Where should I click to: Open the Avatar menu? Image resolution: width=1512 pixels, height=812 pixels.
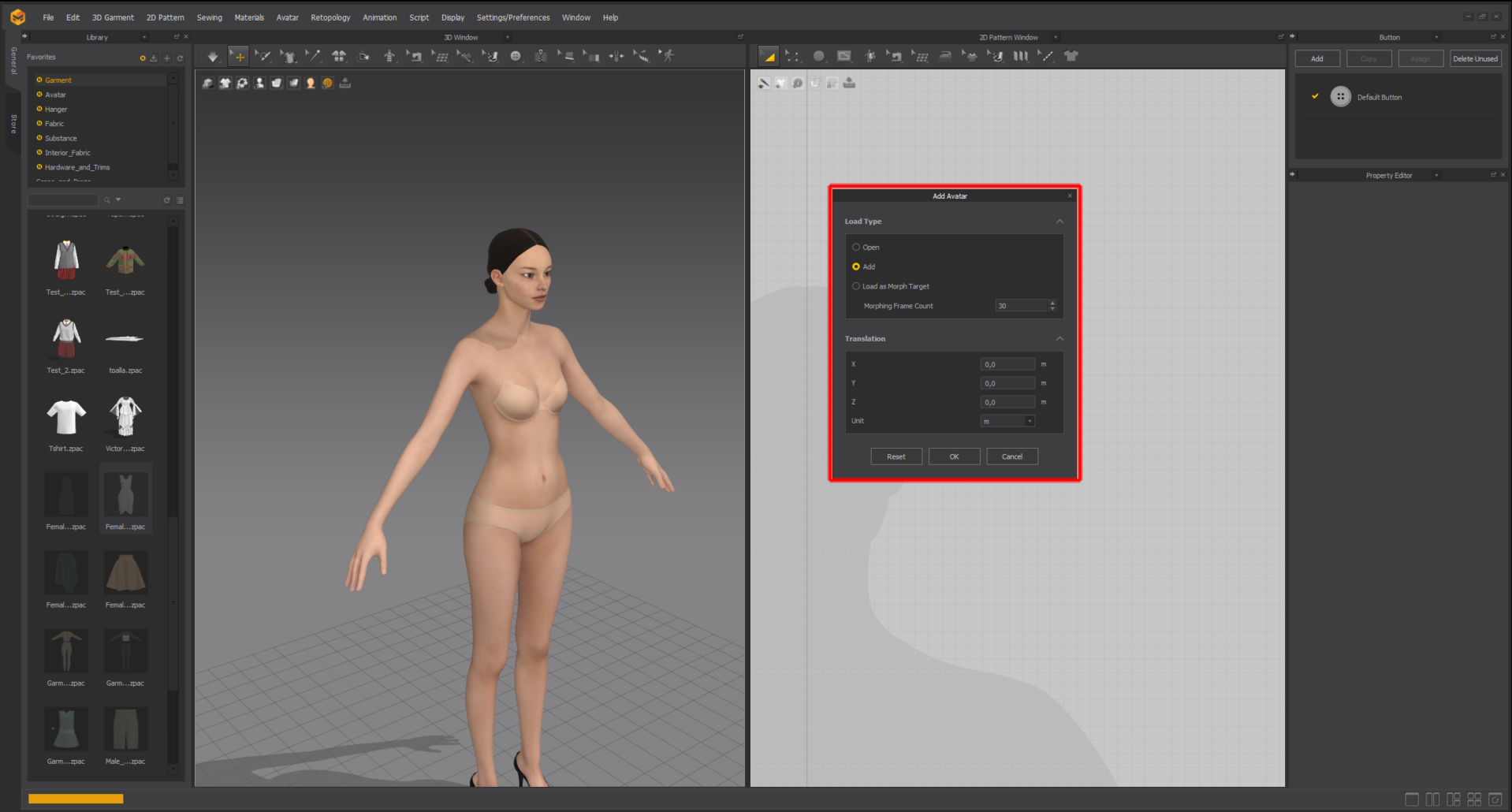click(x=287, y=17)
